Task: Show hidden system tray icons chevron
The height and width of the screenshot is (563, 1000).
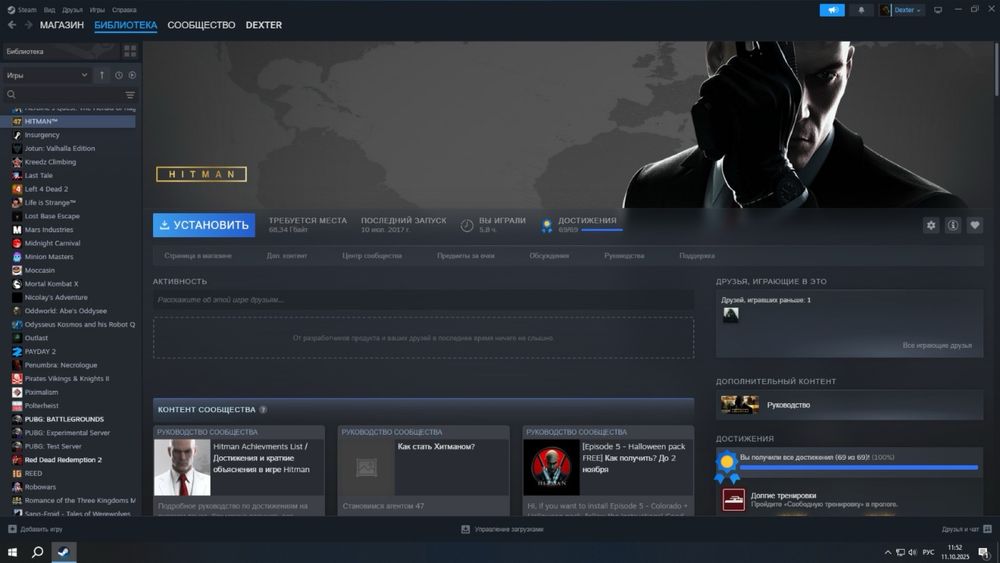Action: click(888, 552)
